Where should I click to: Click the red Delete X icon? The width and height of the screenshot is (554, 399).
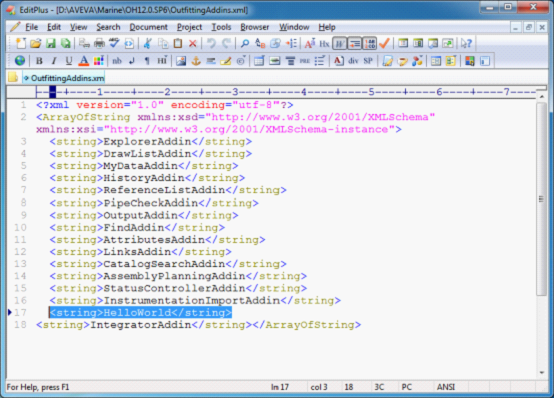tap(193, 43)
